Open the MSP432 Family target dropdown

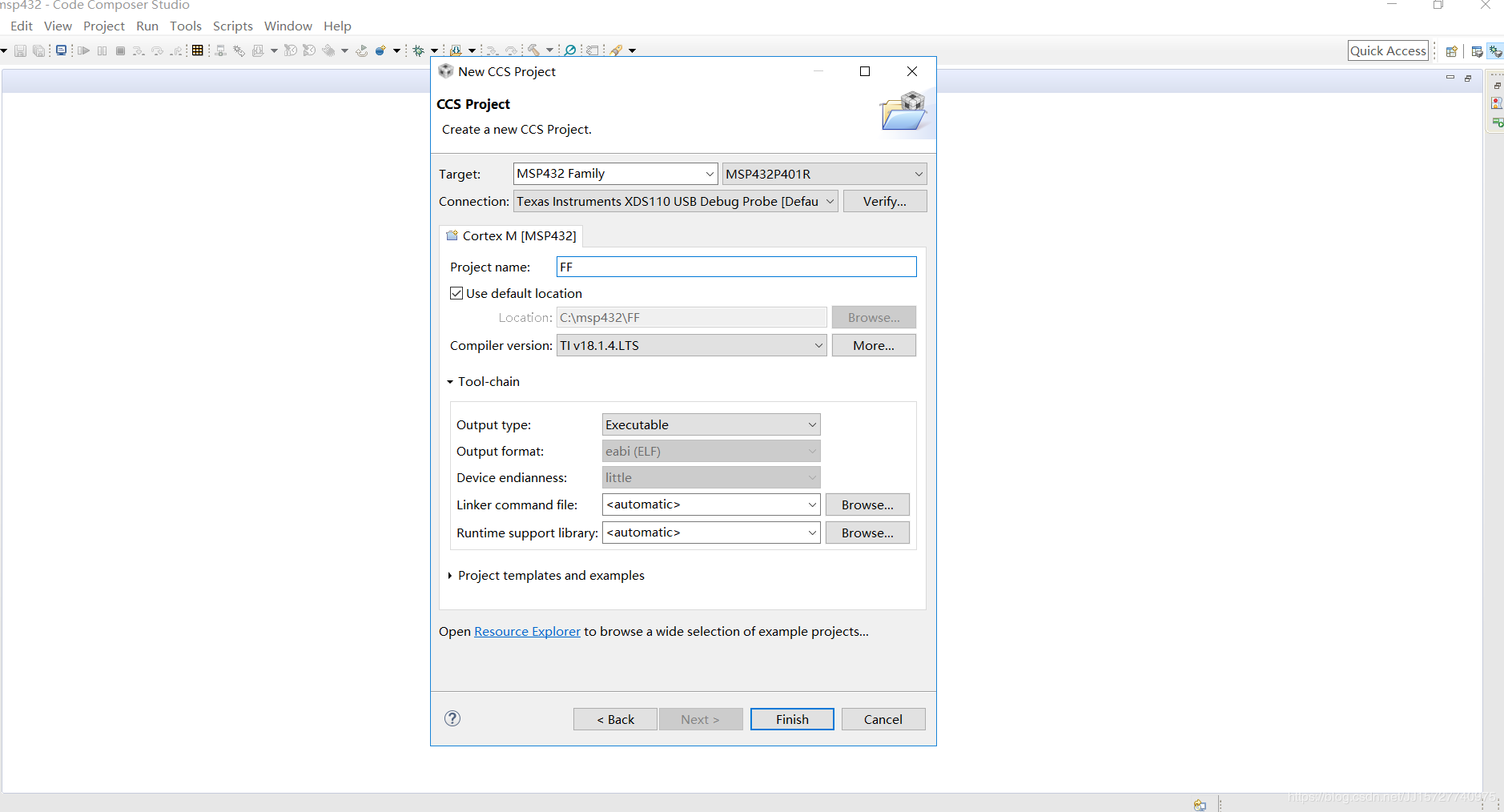615,174
